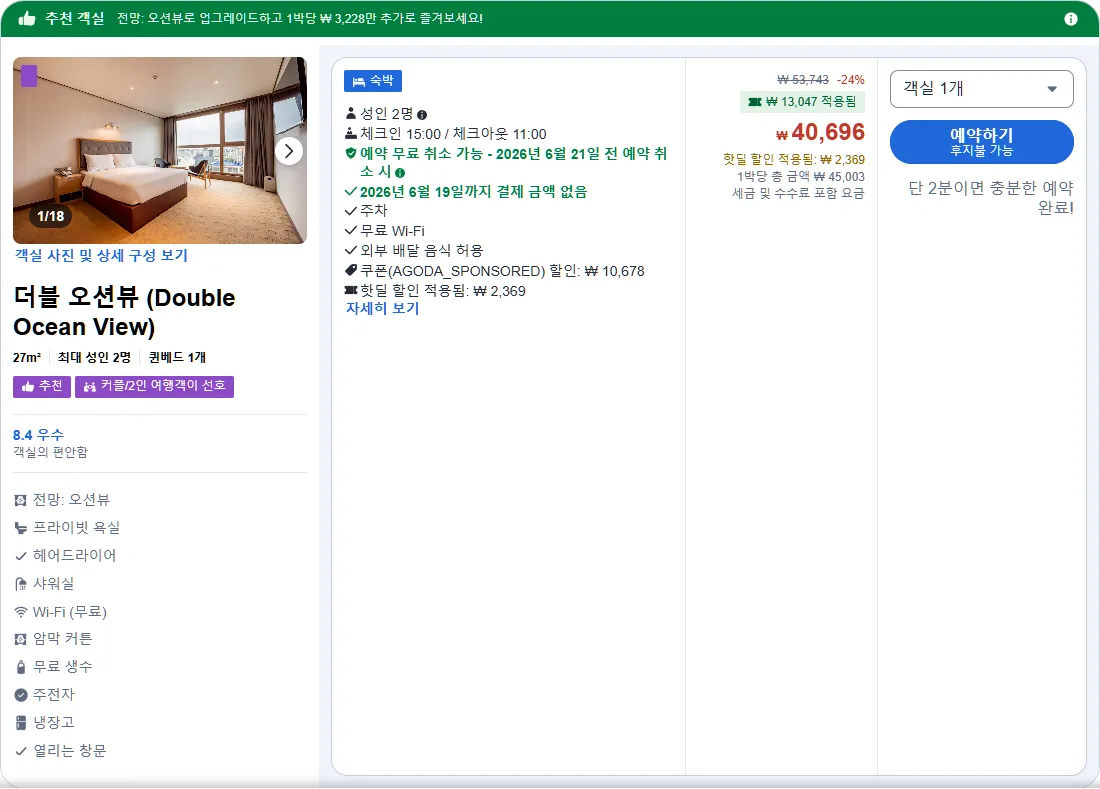Click the 숙박 badge

point(373,81)
